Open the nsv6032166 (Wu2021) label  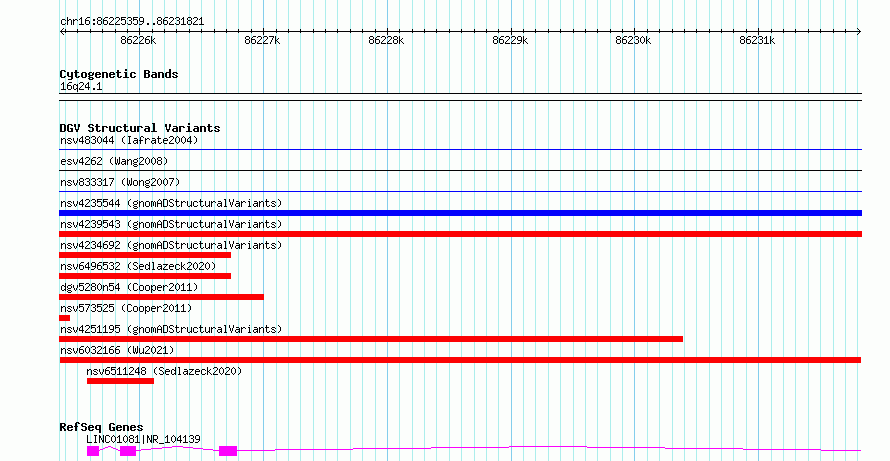point(117,350)
